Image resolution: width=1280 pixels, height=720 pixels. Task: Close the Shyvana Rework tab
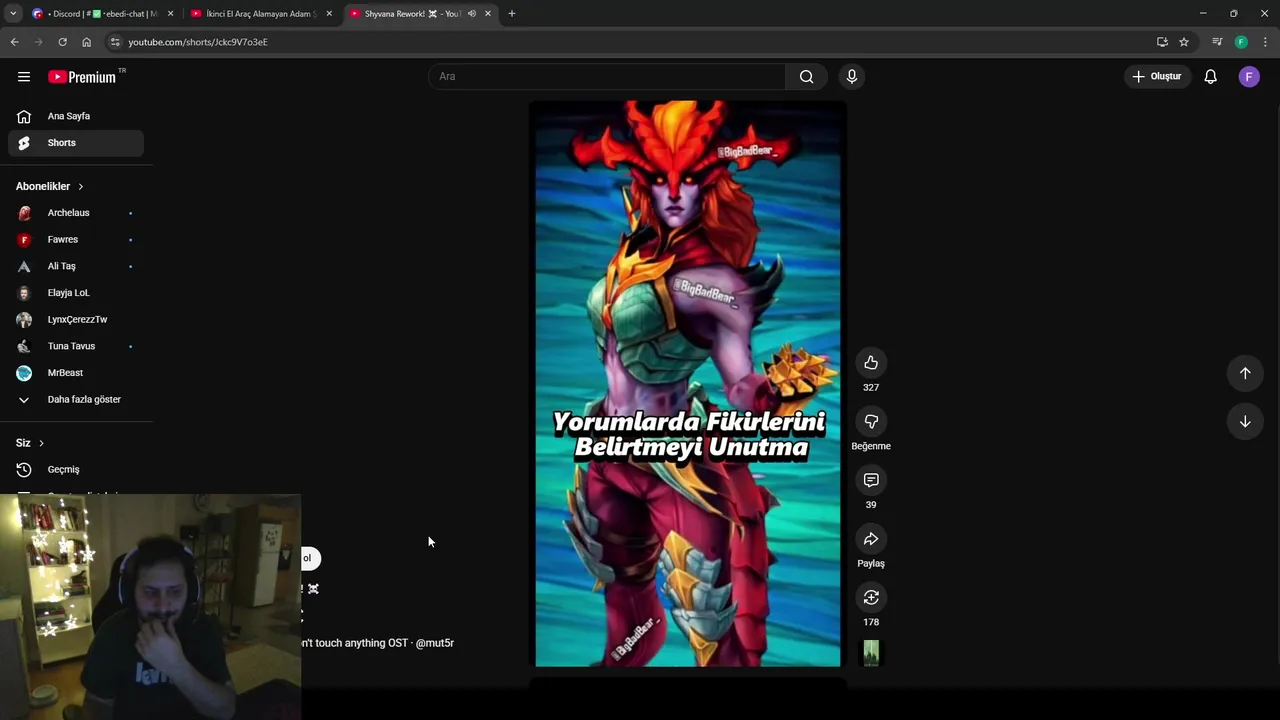[x=488, y=14]
